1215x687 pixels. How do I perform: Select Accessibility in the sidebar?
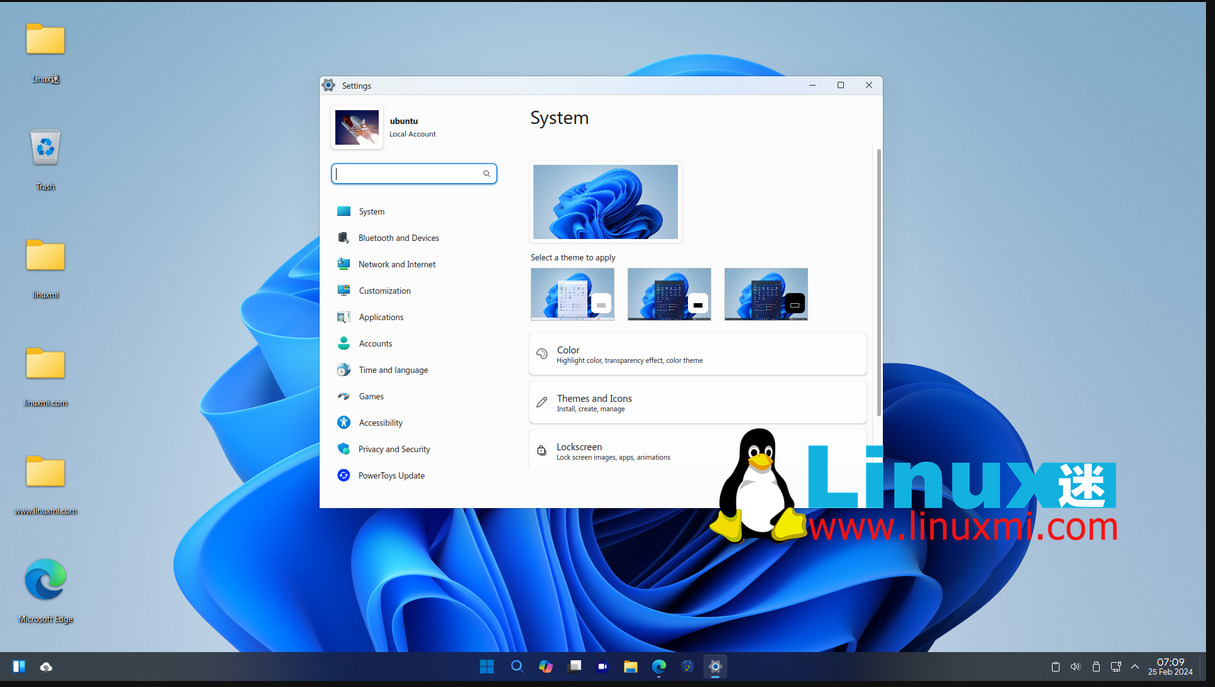[380, 423]
